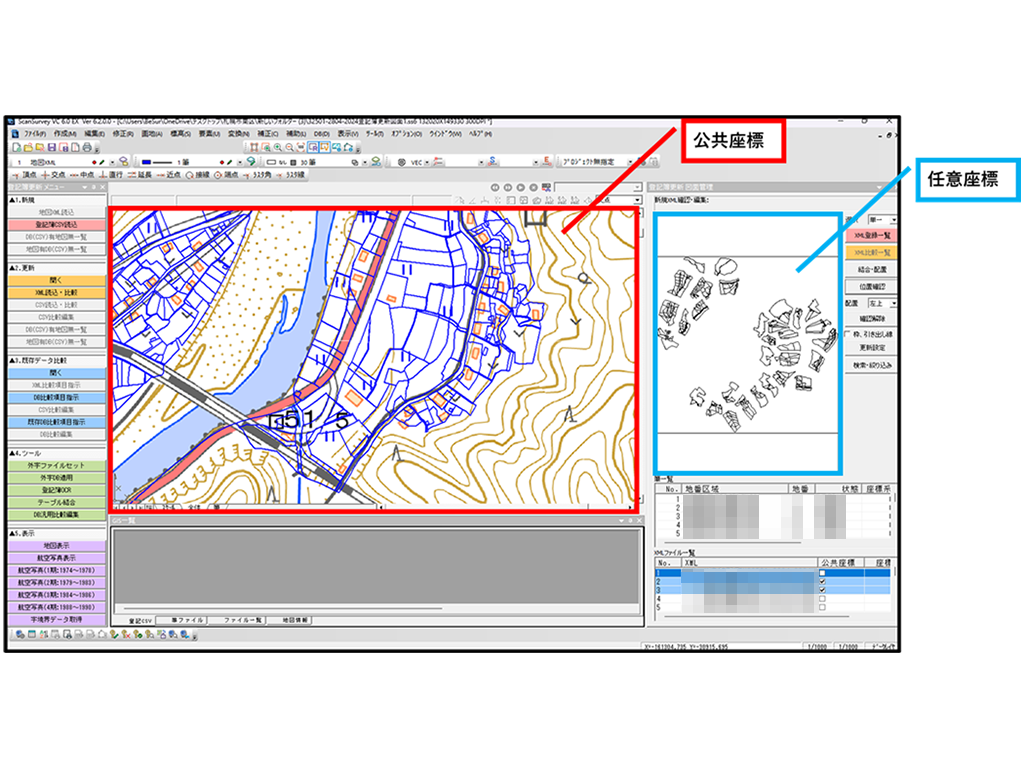The height and width of the screenshot is (768, 1024).
Task: Switch to the 地図情報 tab
Action: point(295,620)
